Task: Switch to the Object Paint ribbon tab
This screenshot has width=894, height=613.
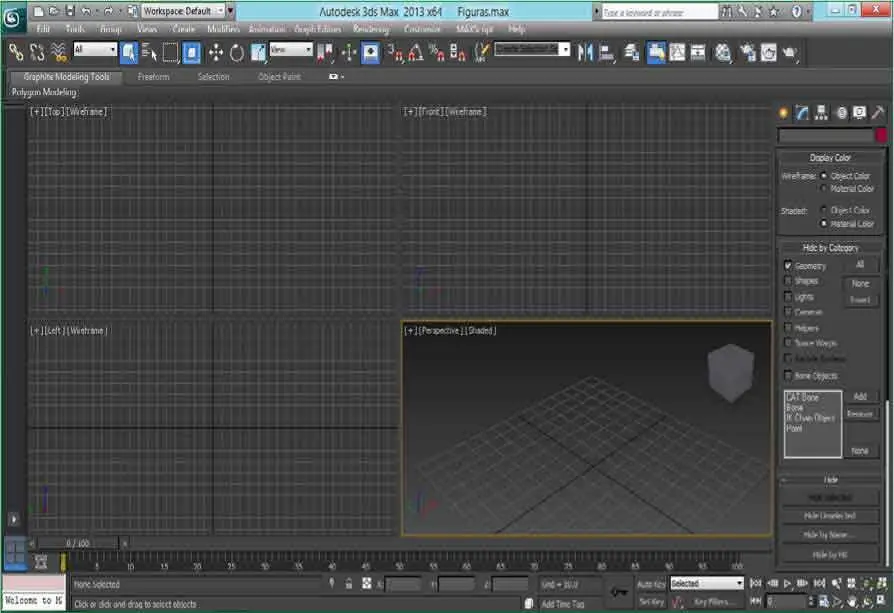Action: click(279, 76)
